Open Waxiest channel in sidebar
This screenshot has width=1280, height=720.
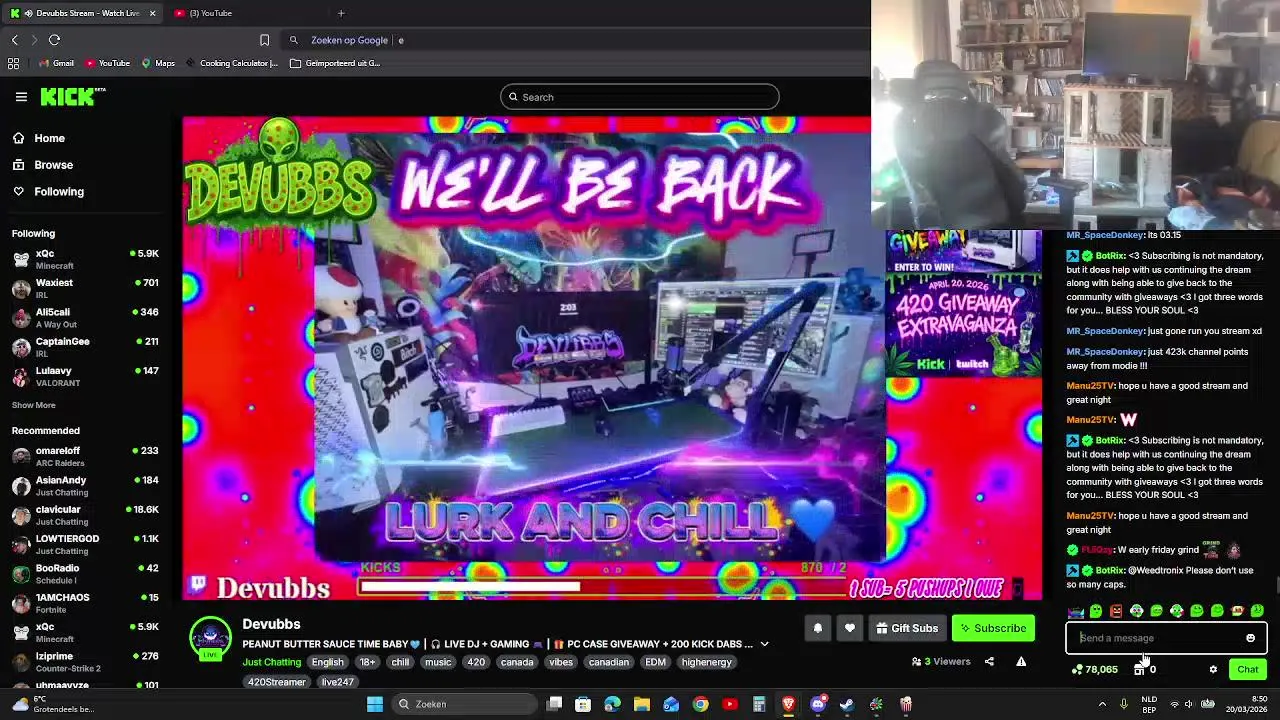(x=85, y=288)
